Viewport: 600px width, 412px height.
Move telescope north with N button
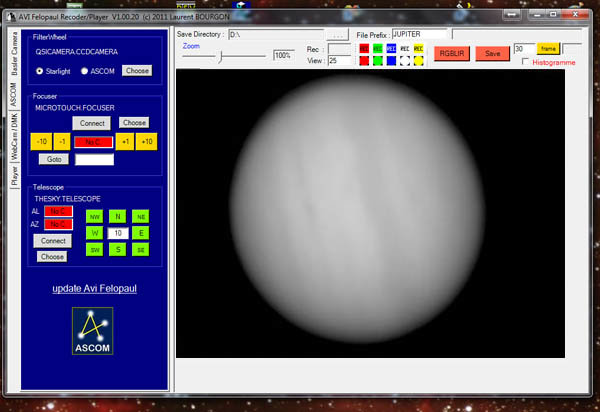117,216
